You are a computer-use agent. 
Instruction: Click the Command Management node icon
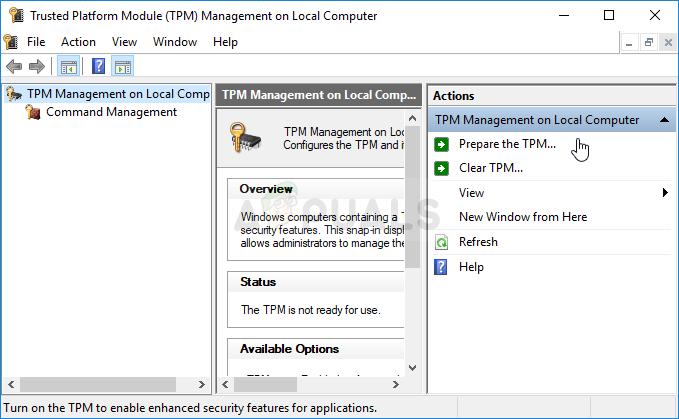tap(33, 112)
